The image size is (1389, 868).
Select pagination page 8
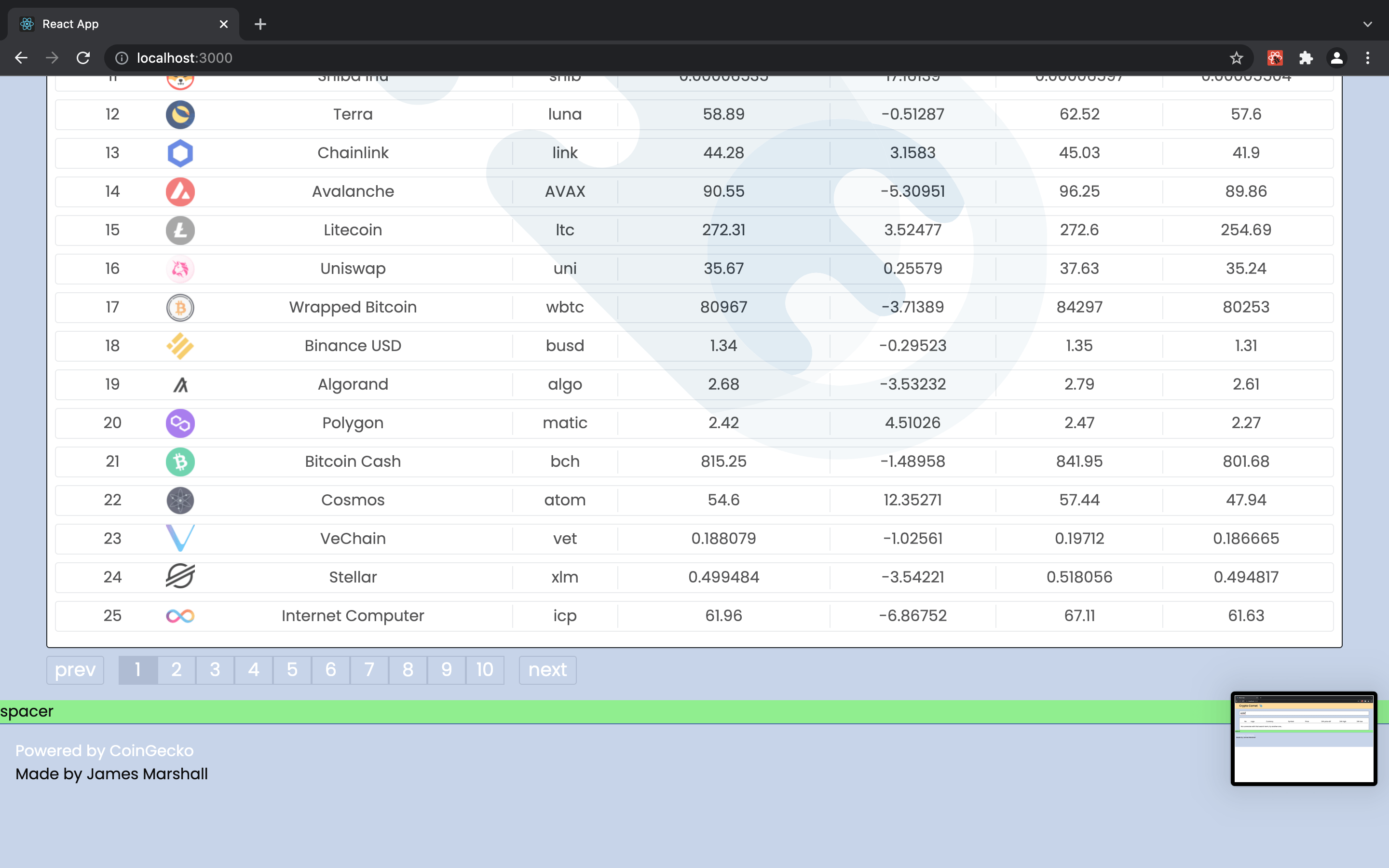coord(408,670)
